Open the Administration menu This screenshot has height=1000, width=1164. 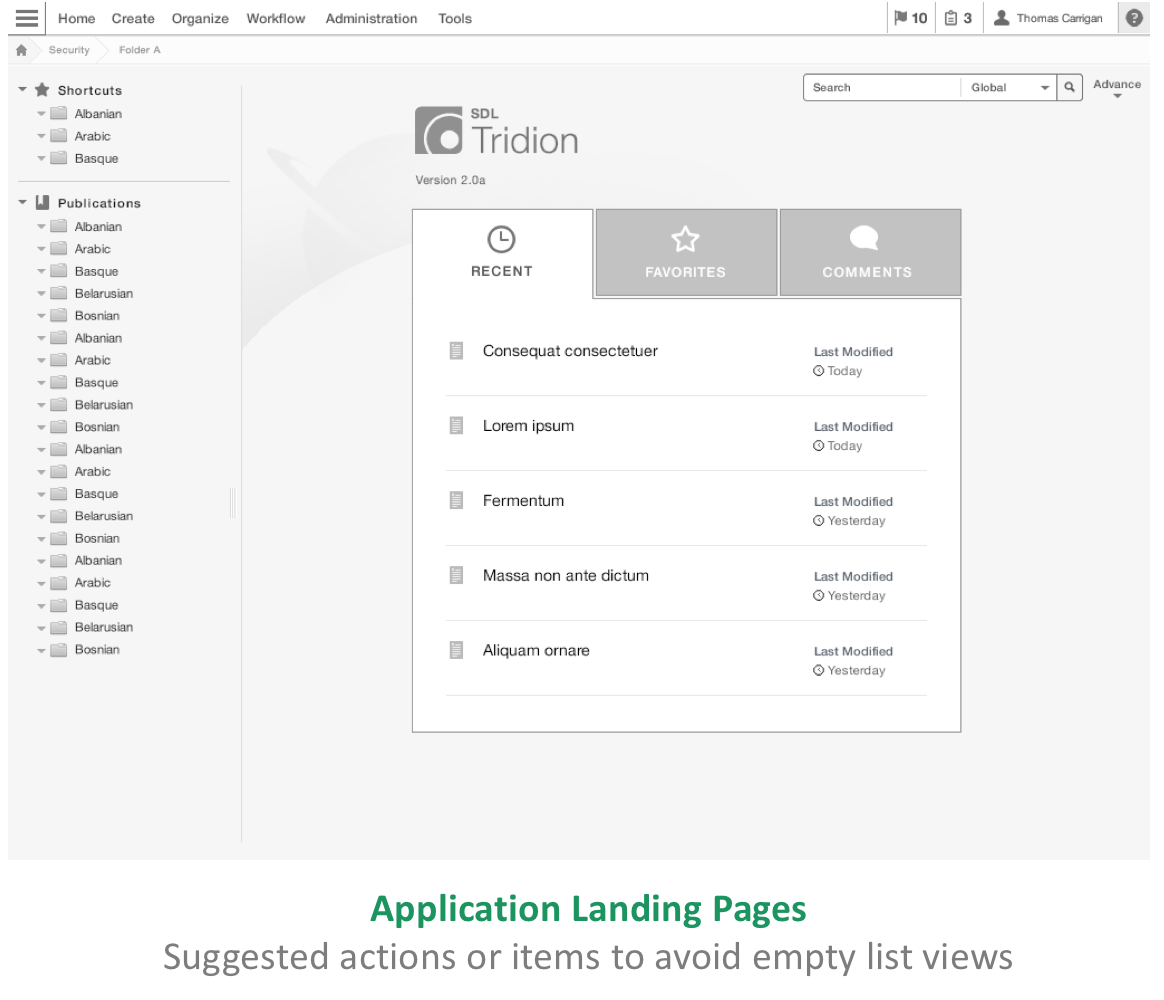(x=371, y=19)
